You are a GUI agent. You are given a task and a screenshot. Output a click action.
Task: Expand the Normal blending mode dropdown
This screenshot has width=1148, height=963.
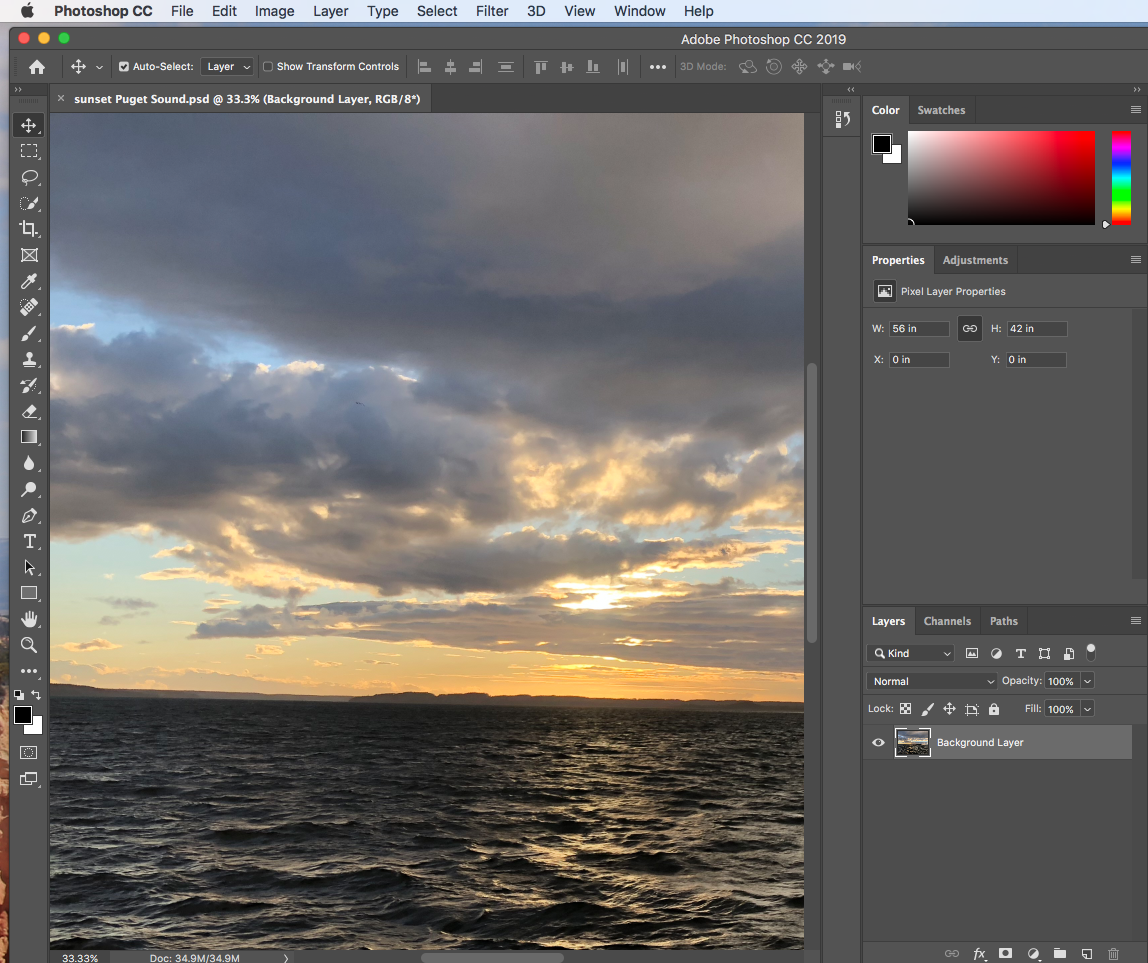pos(932,681)
